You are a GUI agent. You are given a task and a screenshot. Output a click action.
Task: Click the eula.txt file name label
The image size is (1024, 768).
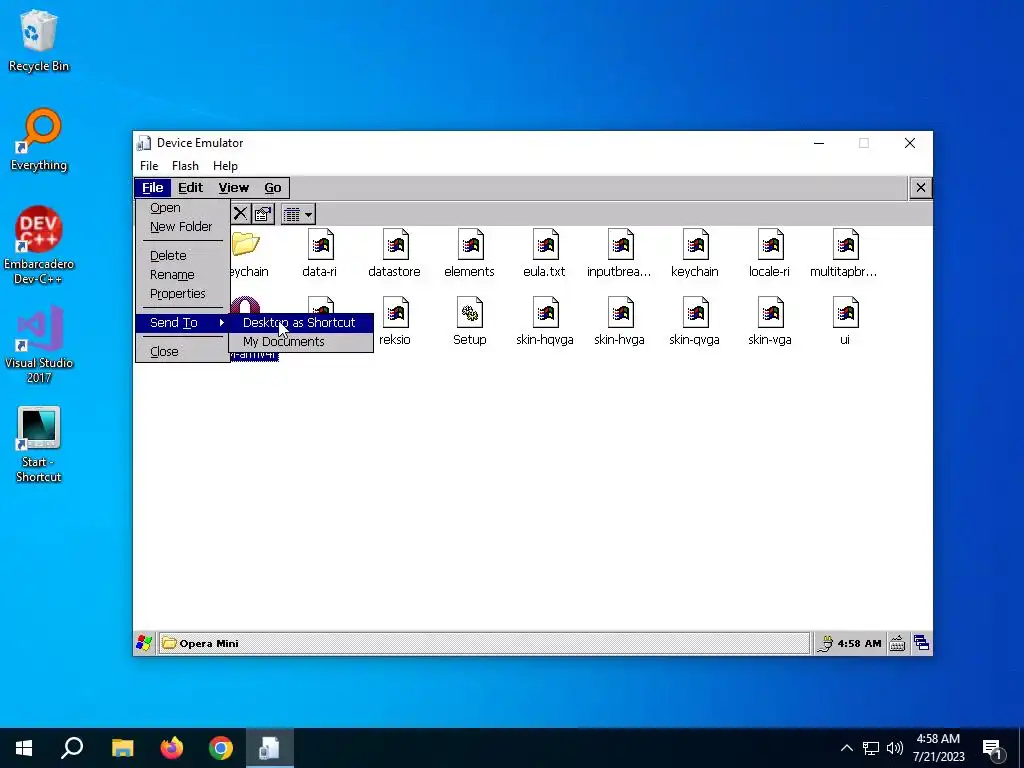(545, 272)
